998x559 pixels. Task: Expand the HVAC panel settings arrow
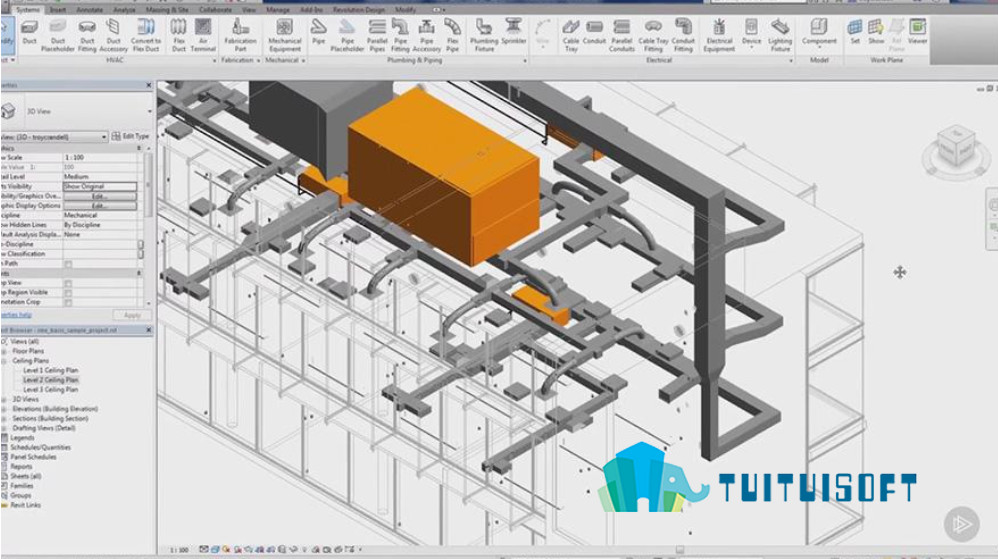pyautogui.click(x=213, y=60)
